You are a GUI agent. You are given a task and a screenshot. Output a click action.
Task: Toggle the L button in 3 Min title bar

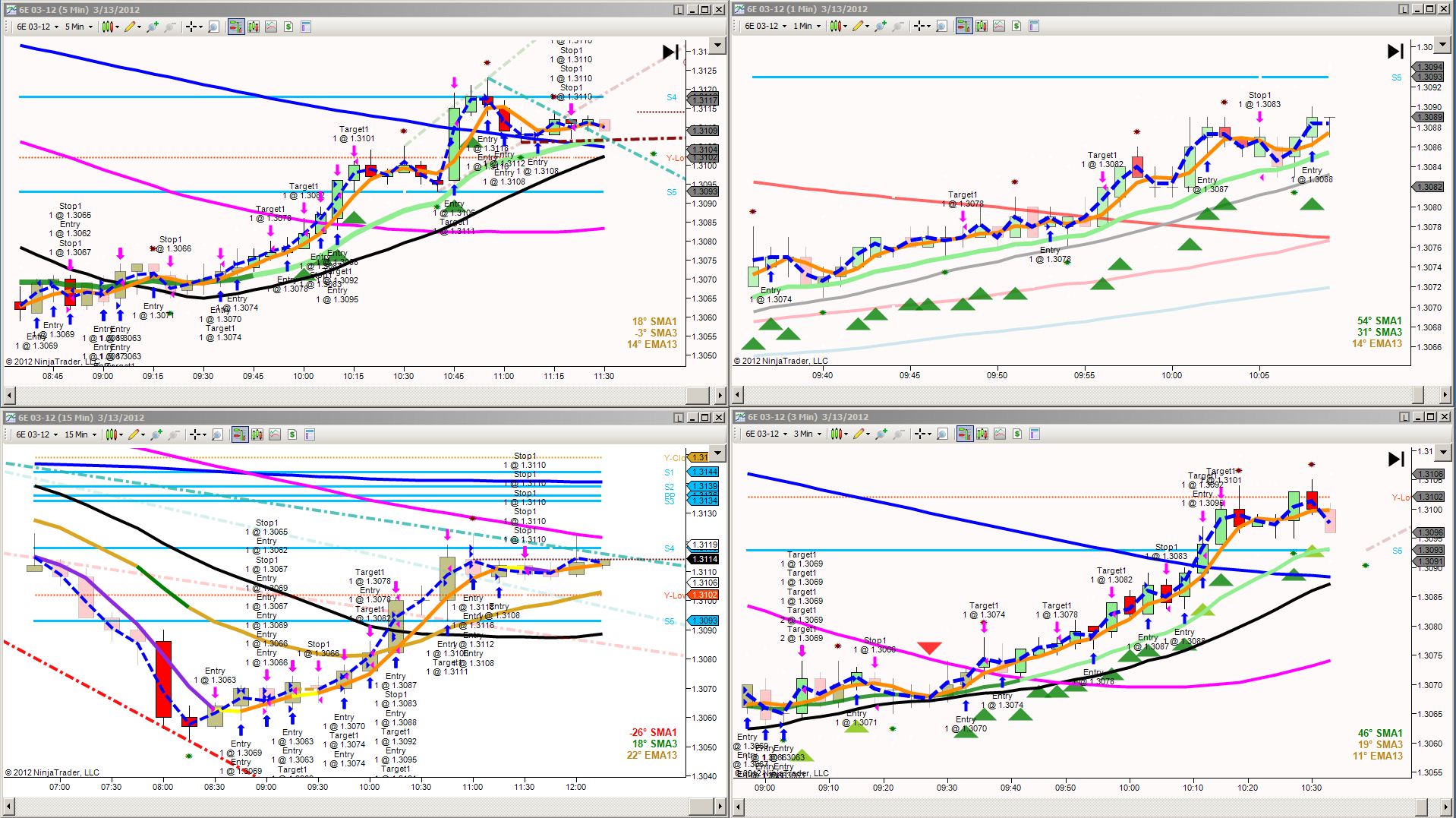click(1404, 417)
